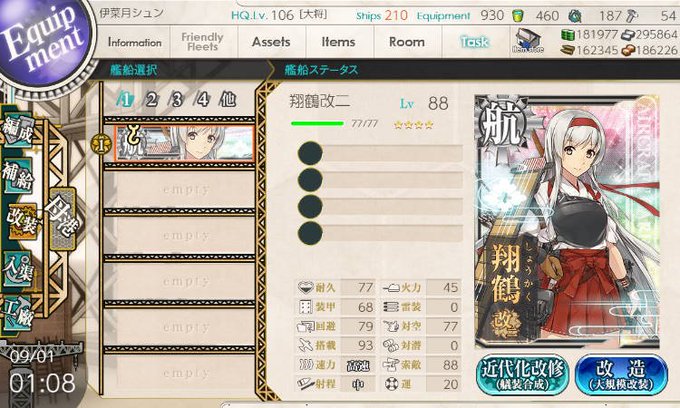Select Shoukaku ship banner in fleet list
680x408 pixels.
click(184, 143)
